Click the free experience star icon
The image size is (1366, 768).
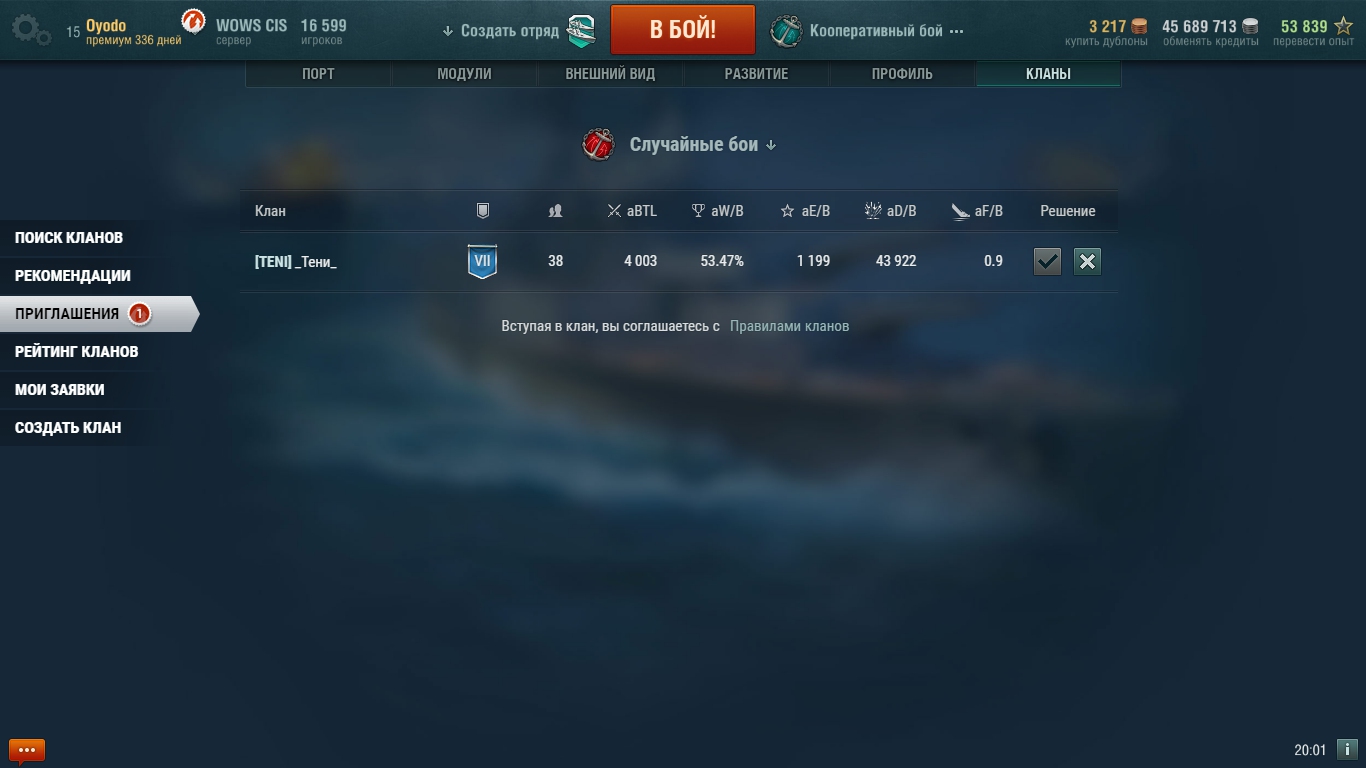[1344, 27]
